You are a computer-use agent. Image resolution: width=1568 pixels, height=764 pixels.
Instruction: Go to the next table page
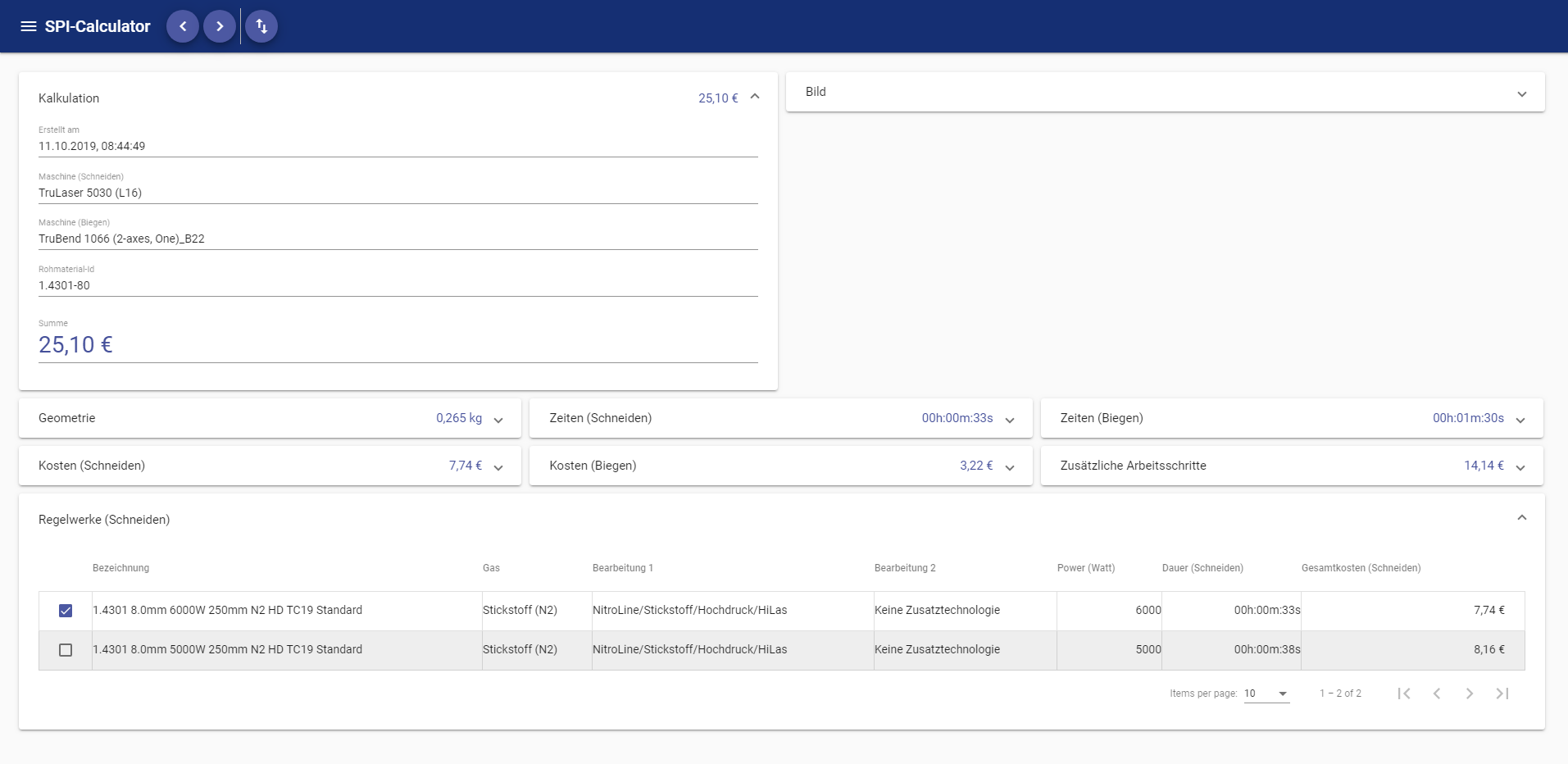tap(1470, 694)
